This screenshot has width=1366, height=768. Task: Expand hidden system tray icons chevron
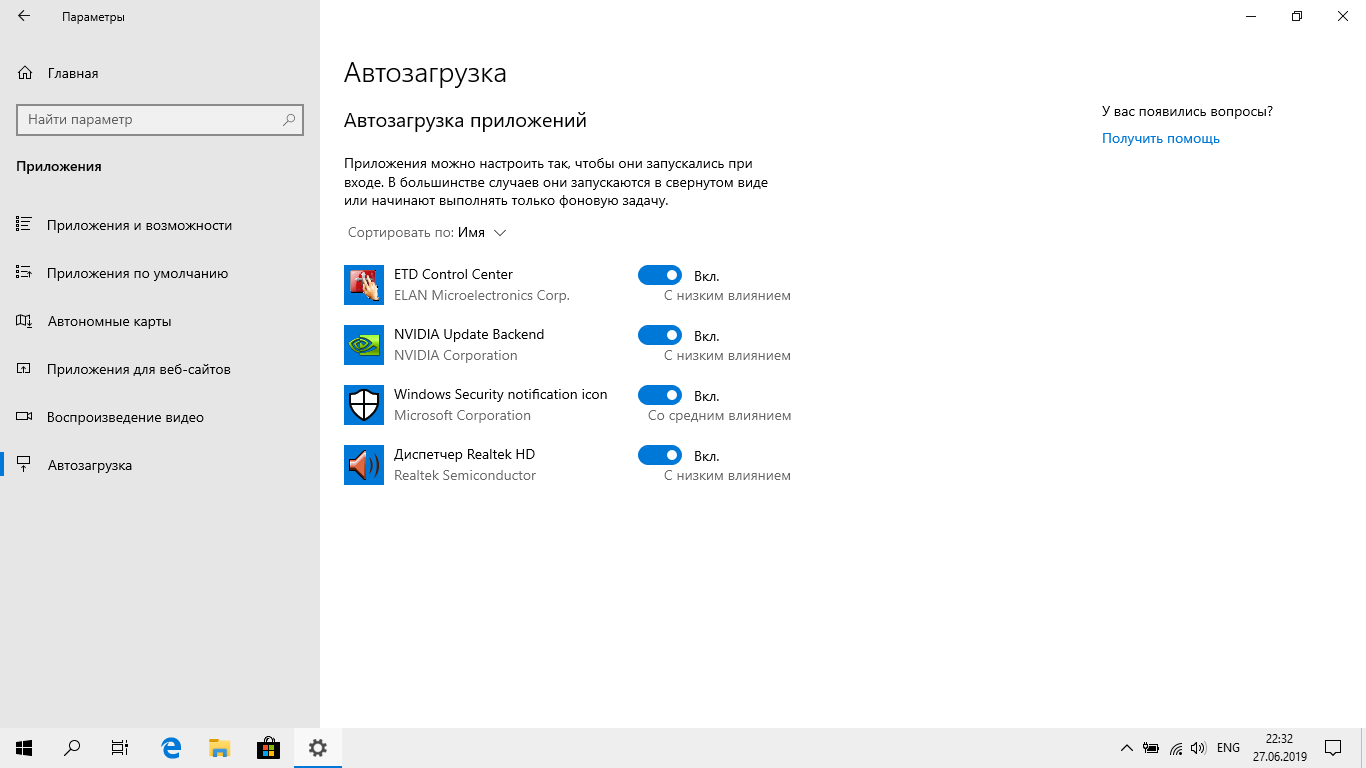[x=1126, y=748]
